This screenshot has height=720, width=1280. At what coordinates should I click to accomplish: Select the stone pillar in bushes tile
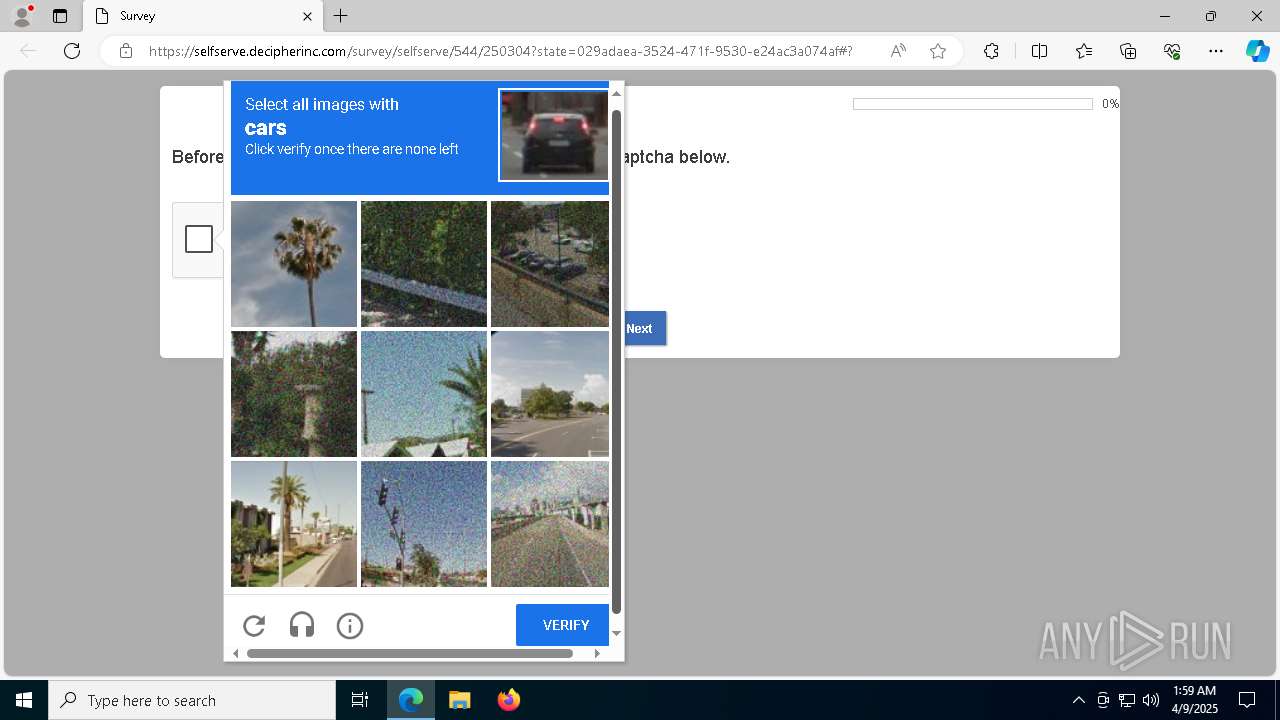[294, 394]
